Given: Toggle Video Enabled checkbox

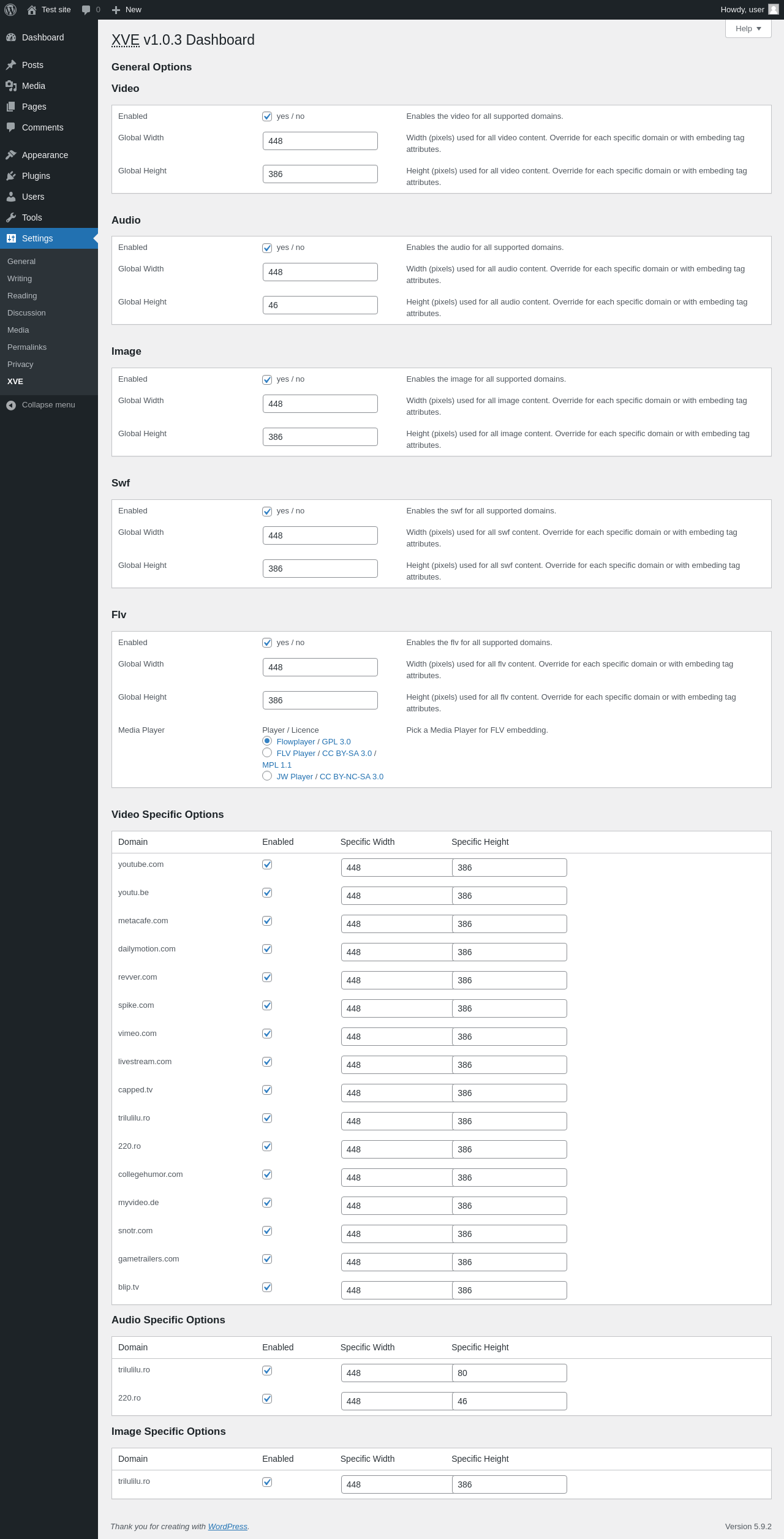Looking at the screenshot, I should [267, 116].
